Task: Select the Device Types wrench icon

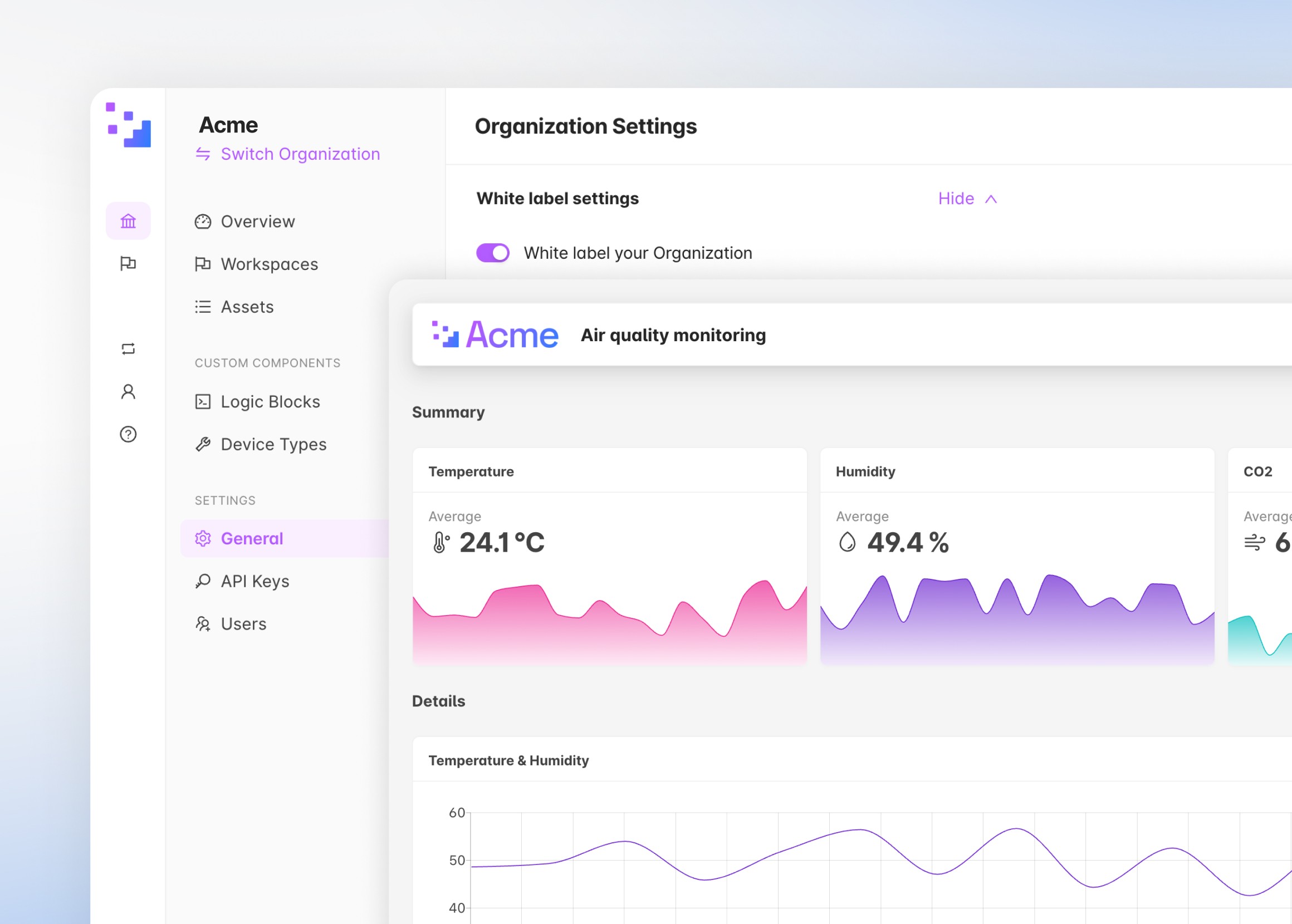Action: click(x=203, y=444)
